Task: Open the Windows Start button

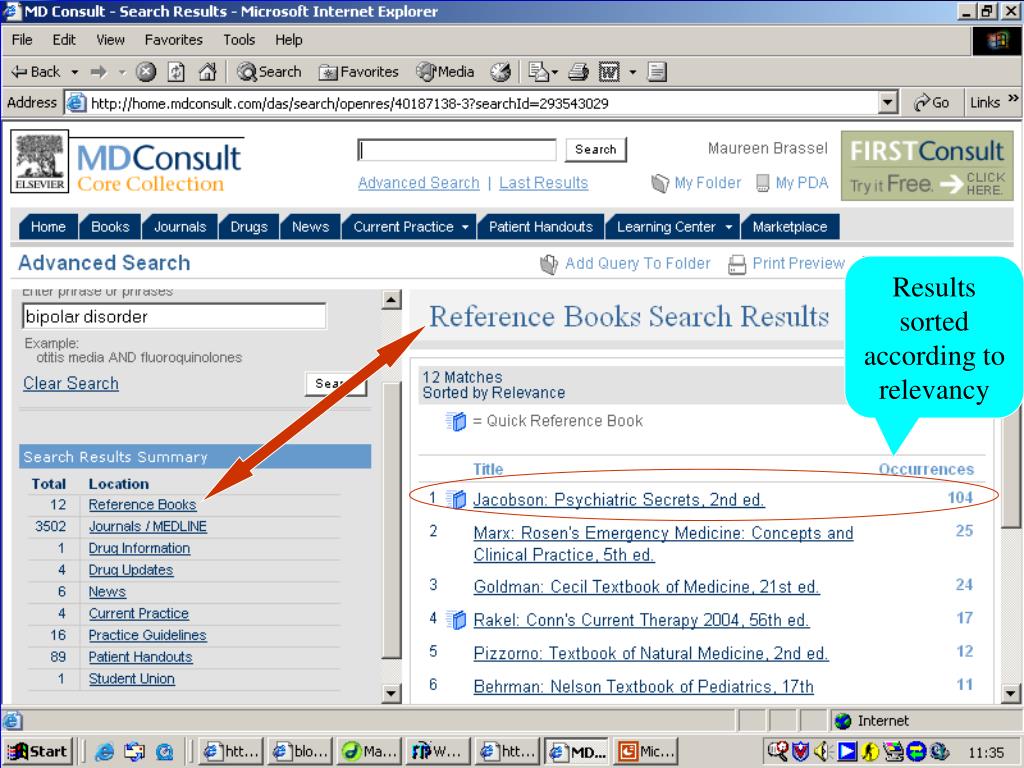Action: coord(38,751)
